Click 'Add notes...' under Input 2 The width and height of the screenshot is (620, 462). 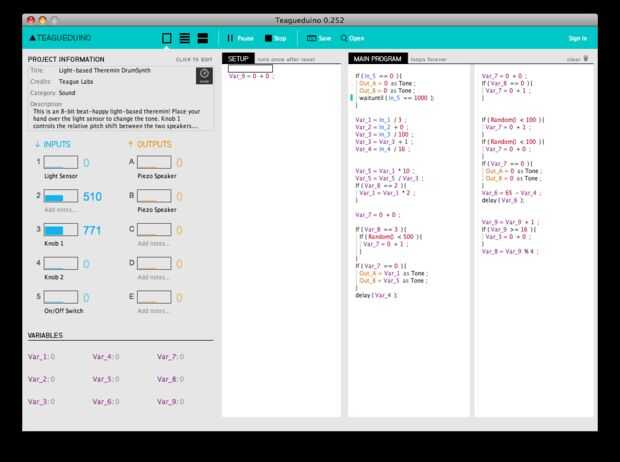[59, 210]
